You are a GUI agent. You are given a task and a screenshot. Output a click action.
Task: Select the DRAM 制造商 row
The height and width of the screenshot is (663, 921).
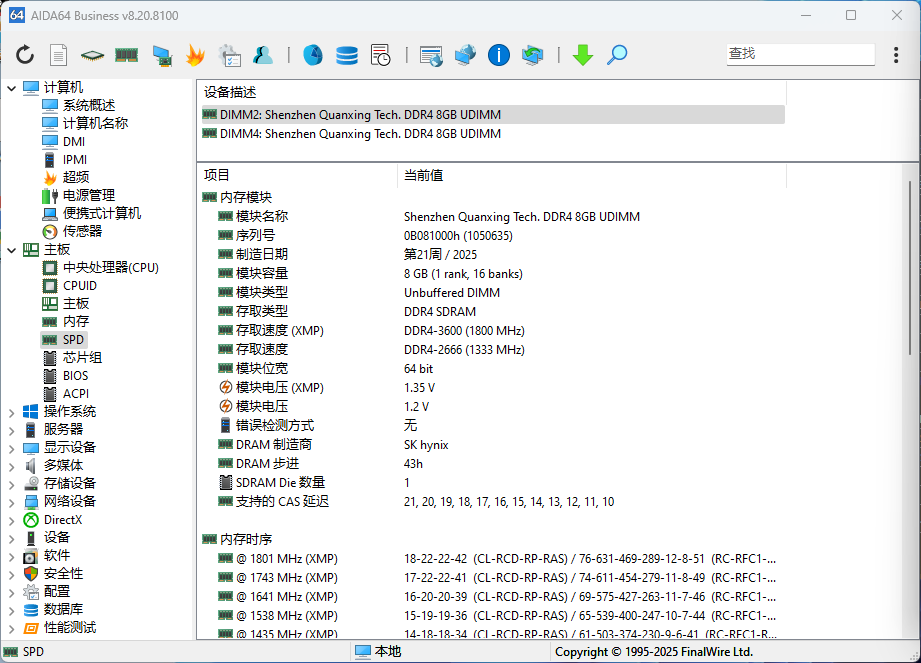(x=493, y=445)
